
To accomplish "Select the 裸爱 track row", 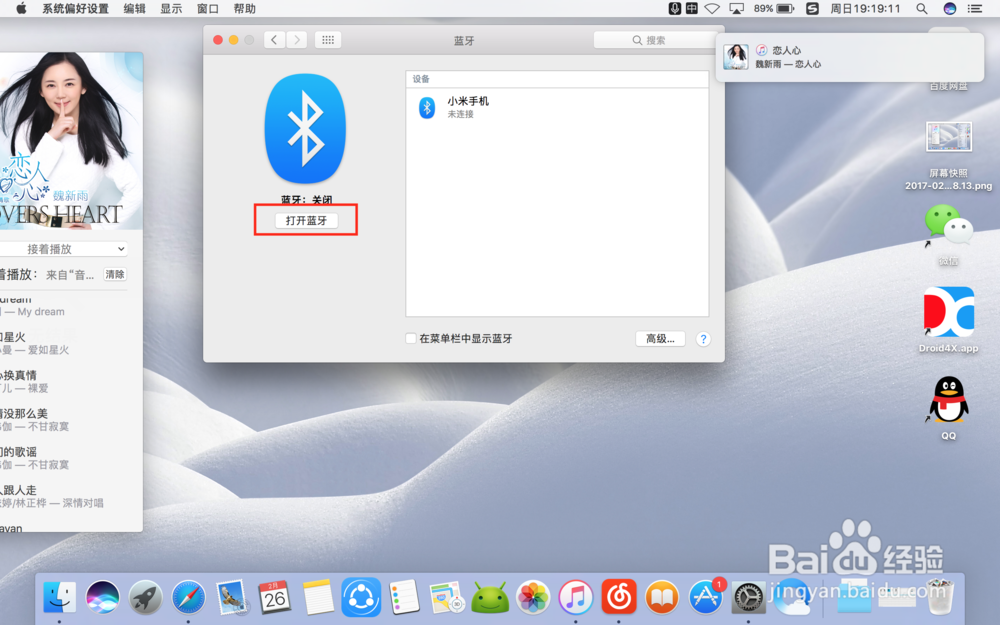I will tap(64, 381).
